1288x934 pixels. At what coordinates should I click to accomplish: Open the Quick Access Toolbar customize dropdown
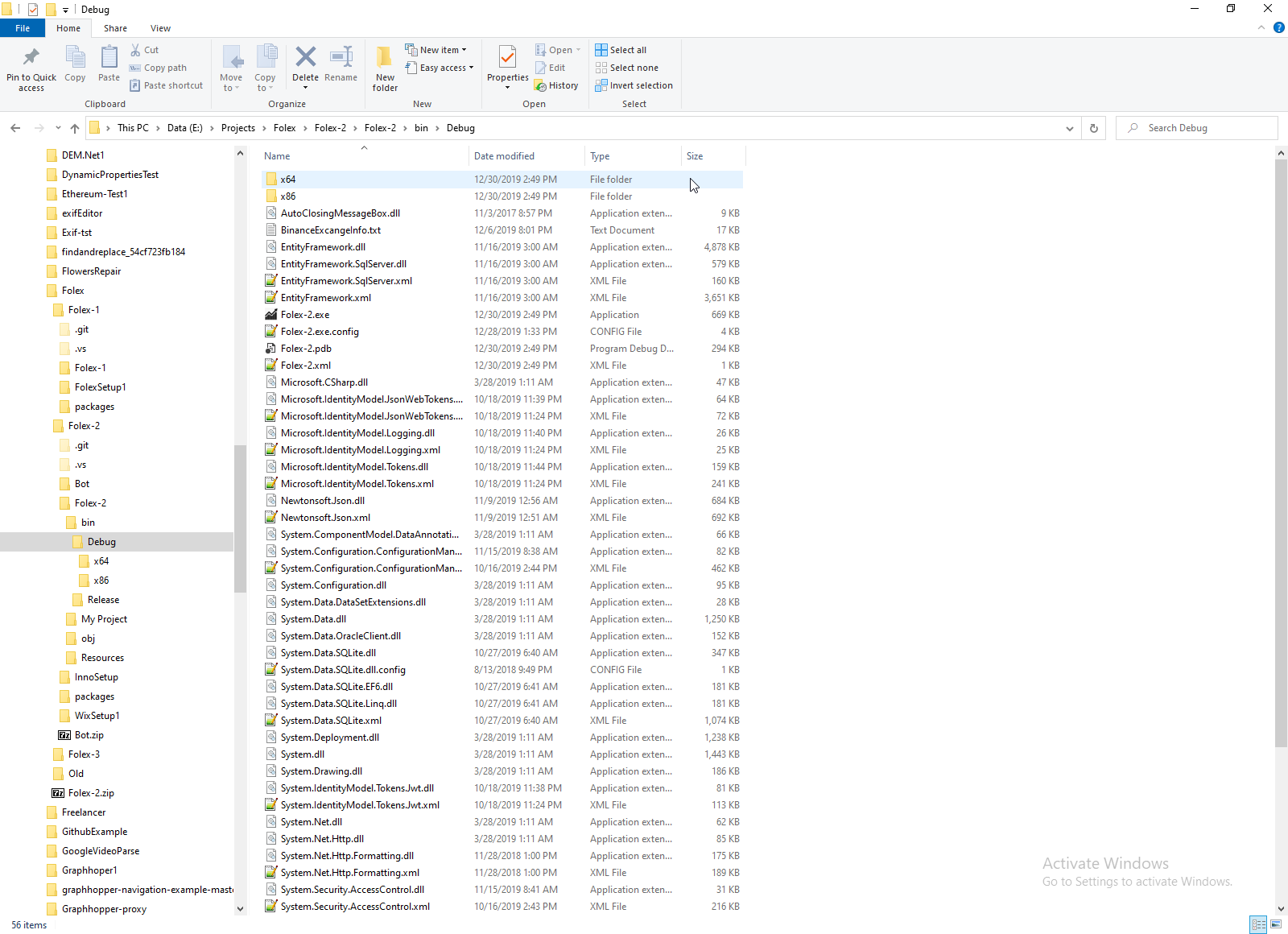65,10
